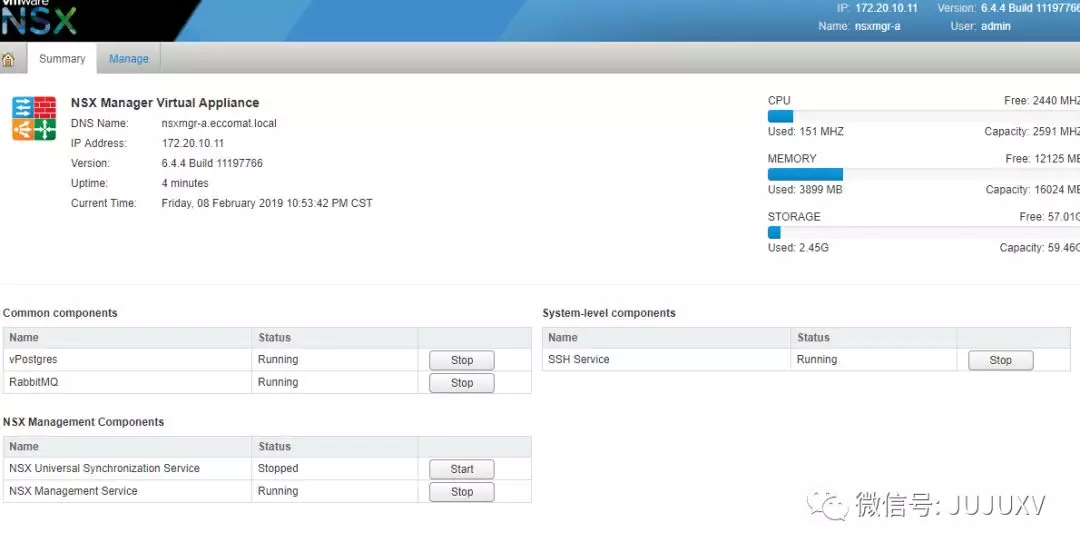Switch to the Manage tab
1080x552 pixels.
click(x=129, y=59)
